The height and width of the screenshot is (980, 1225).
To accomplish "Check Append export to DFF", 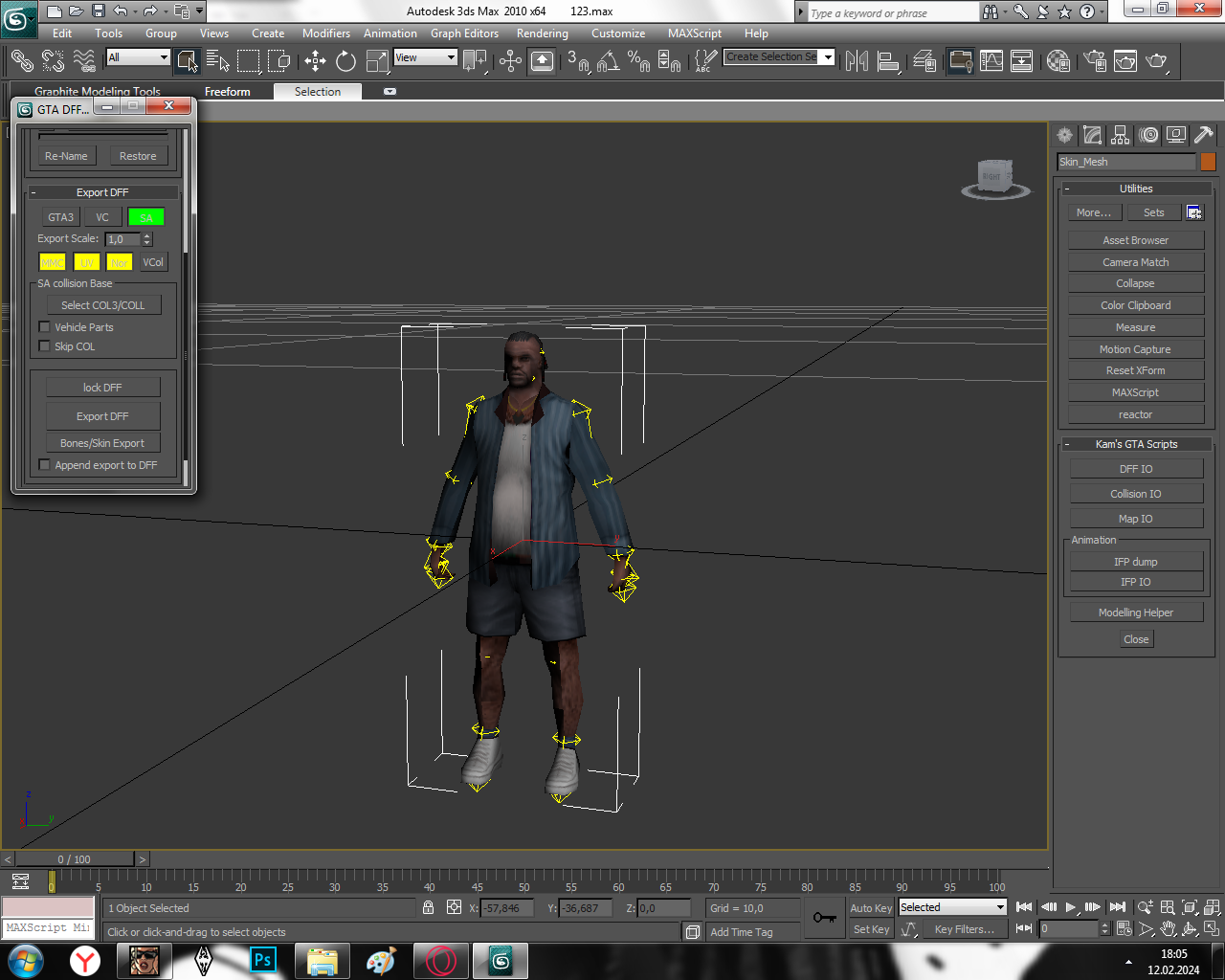I will [x=44, y=465].
